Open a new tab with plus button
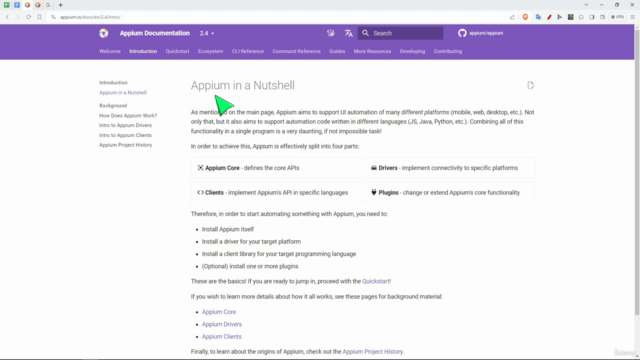Viewport: 640px width, 360px height. 60,5
